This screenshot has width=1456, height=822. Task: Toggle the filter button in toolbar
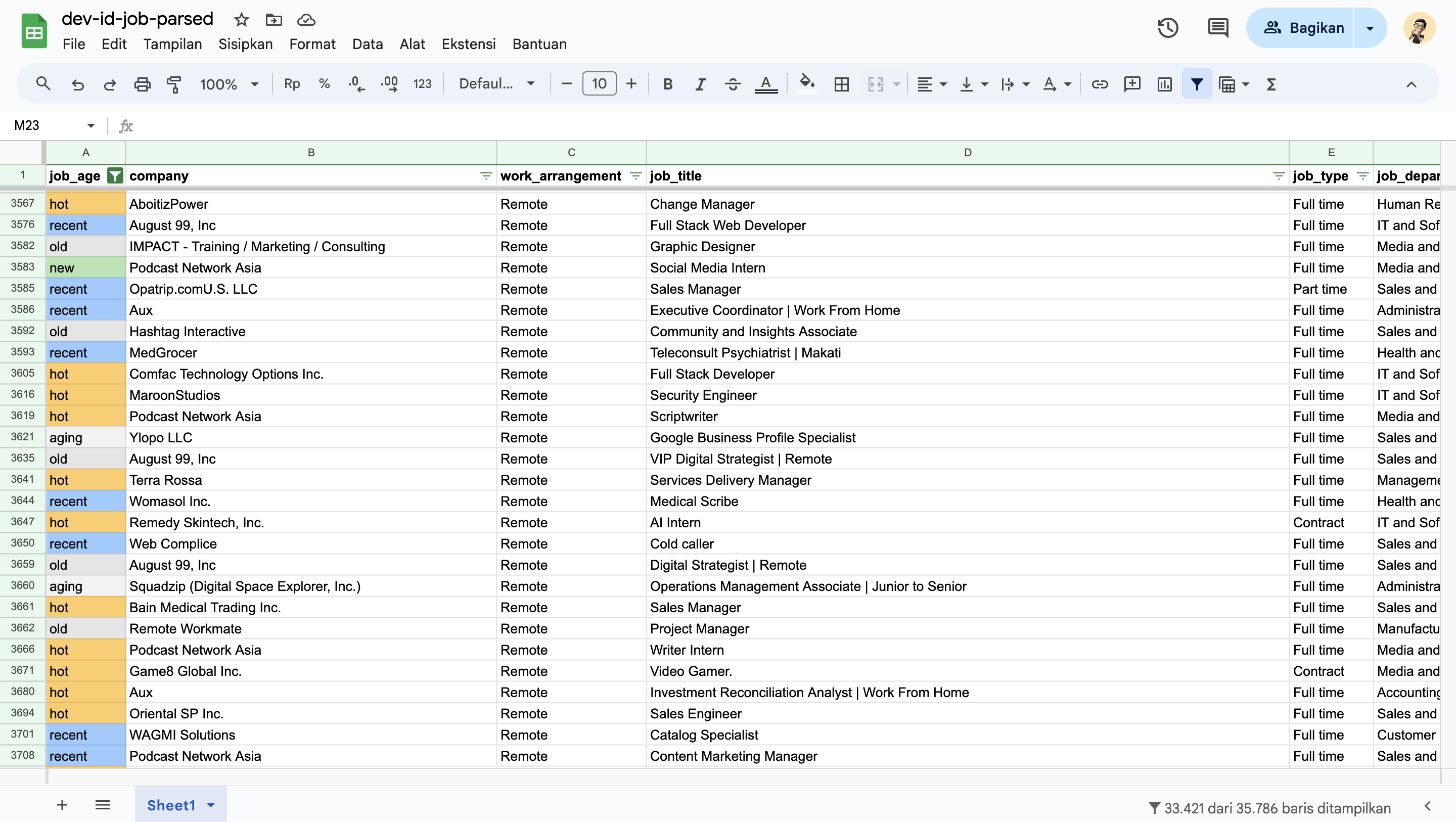coord(1197,84)
